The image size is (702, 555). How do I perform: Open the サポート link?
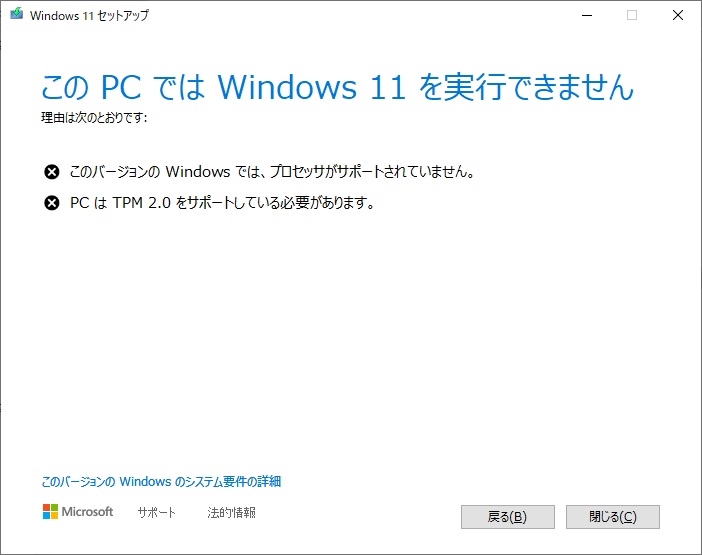[156, 513]
